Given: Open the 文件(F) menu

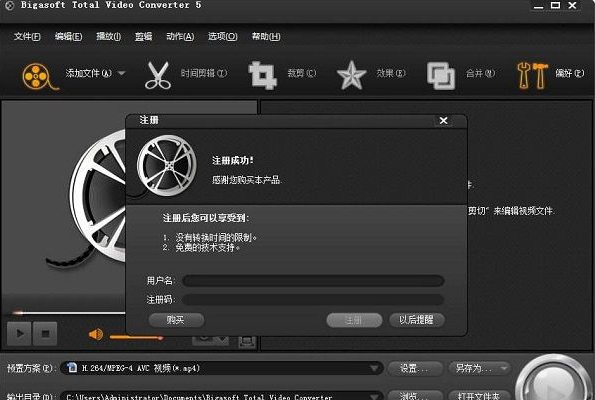Looking at the screenshot, I should [x=27, y=36].
